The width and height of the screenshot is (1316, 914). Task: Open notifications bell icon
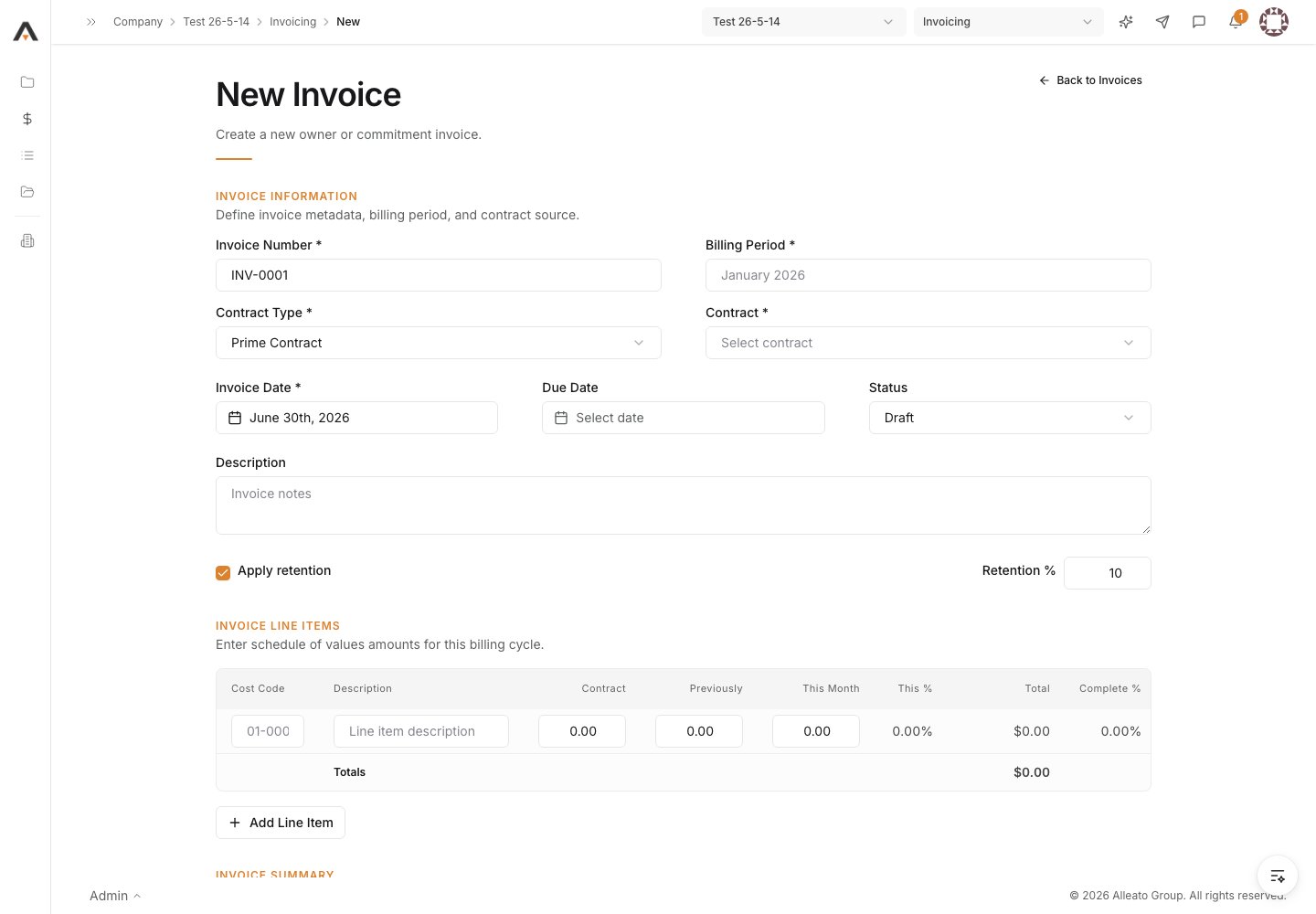click(1236, 22)
